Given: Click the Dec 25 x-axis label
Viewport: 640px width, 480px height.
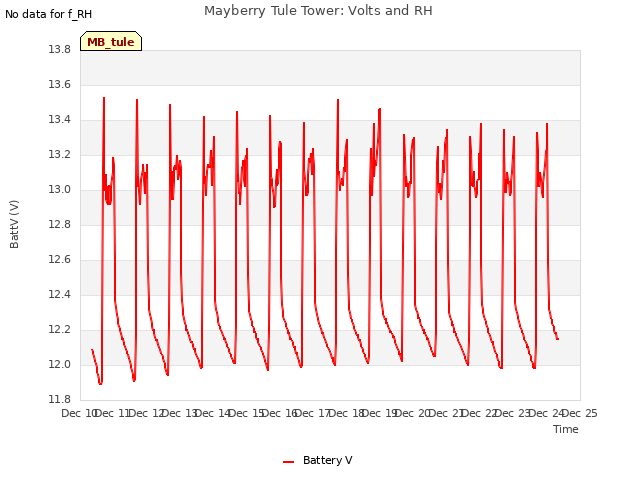Looking at the screenshot, I should [580, 413].
